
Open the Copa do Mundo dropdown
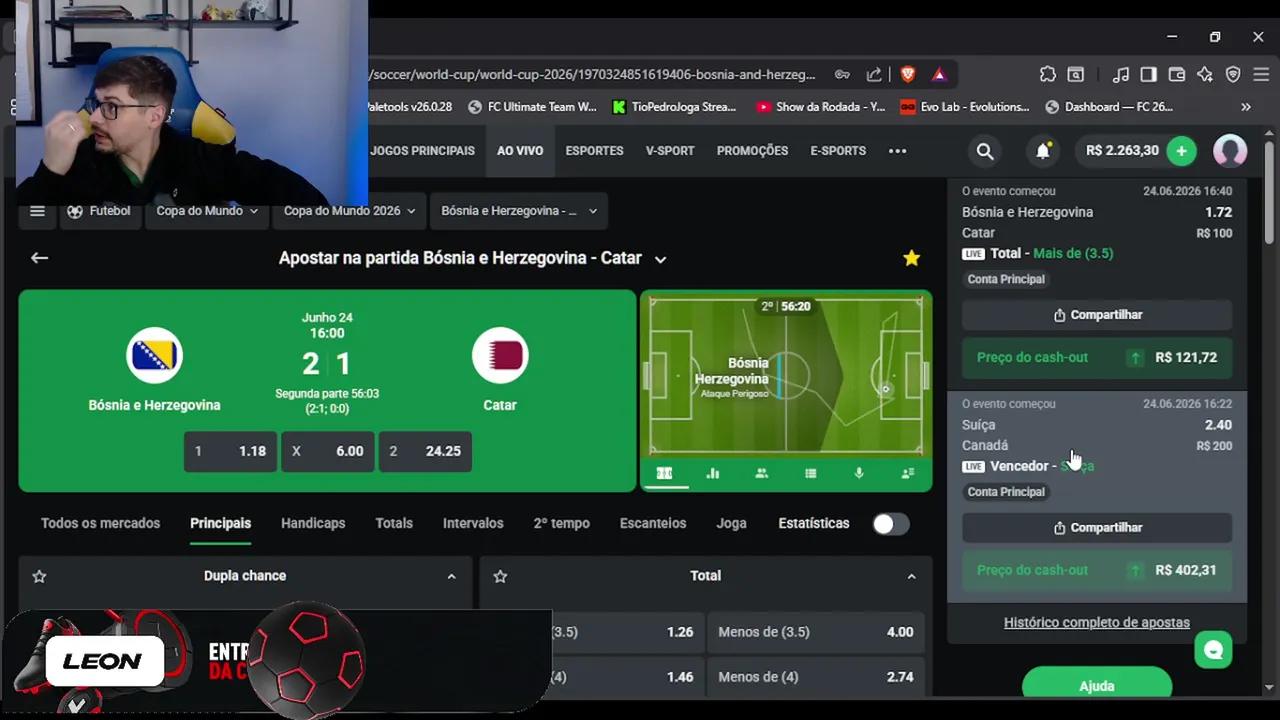[207, 211]
